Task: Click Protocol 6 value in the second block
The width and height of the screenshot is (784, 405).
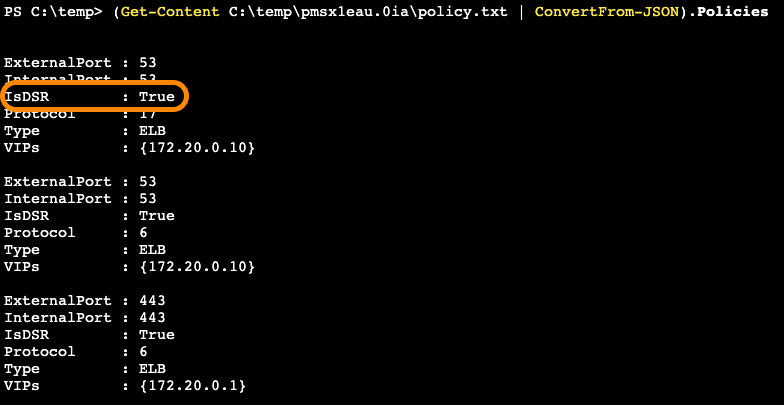Action: [x=143, y=233]
